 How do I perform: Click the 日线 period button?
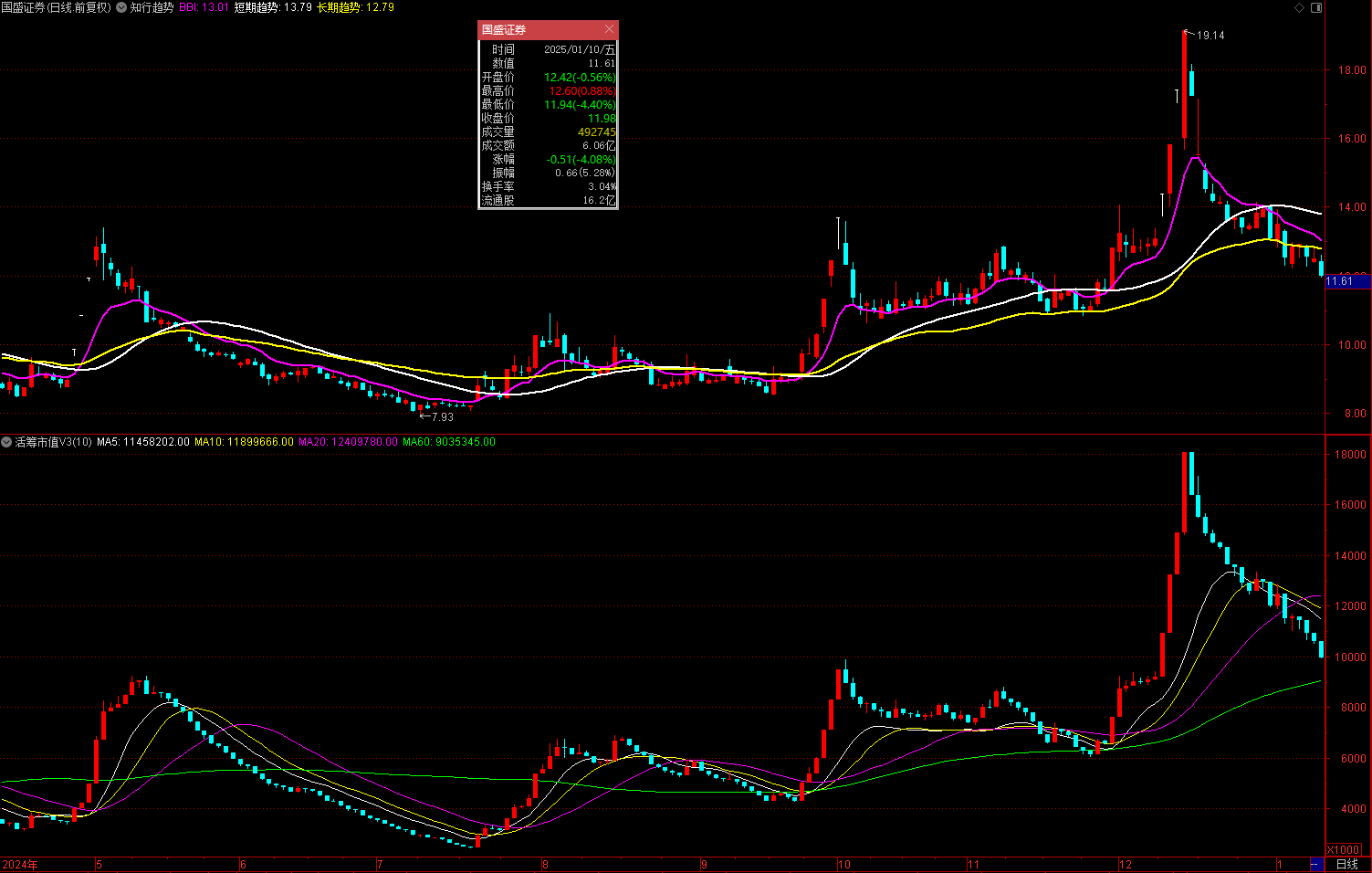click(1347, 864)
